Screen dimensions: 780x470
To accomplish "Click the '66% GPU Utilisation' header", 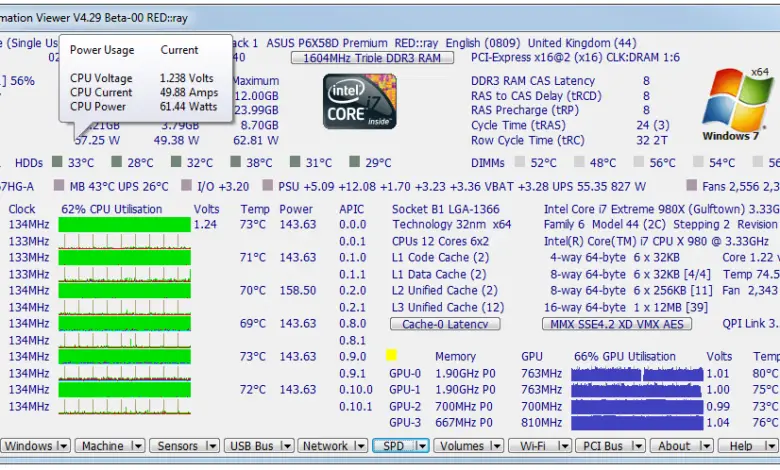I will tap(625, 356).
